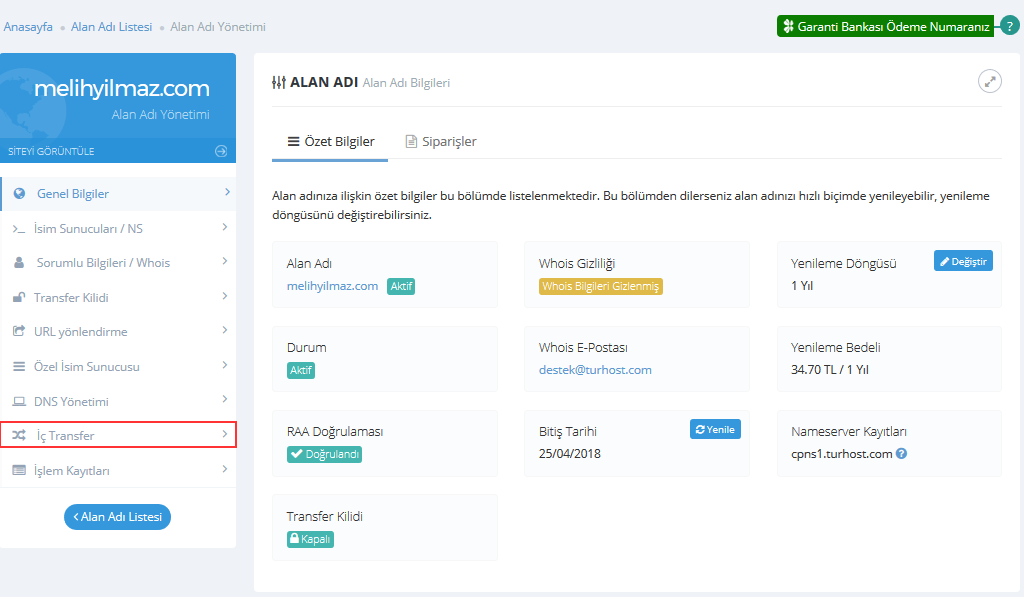This screenshot has height=597, width=1024.
Task: Click the laptop icon for DNS Yönetimi
Action: 19,402
